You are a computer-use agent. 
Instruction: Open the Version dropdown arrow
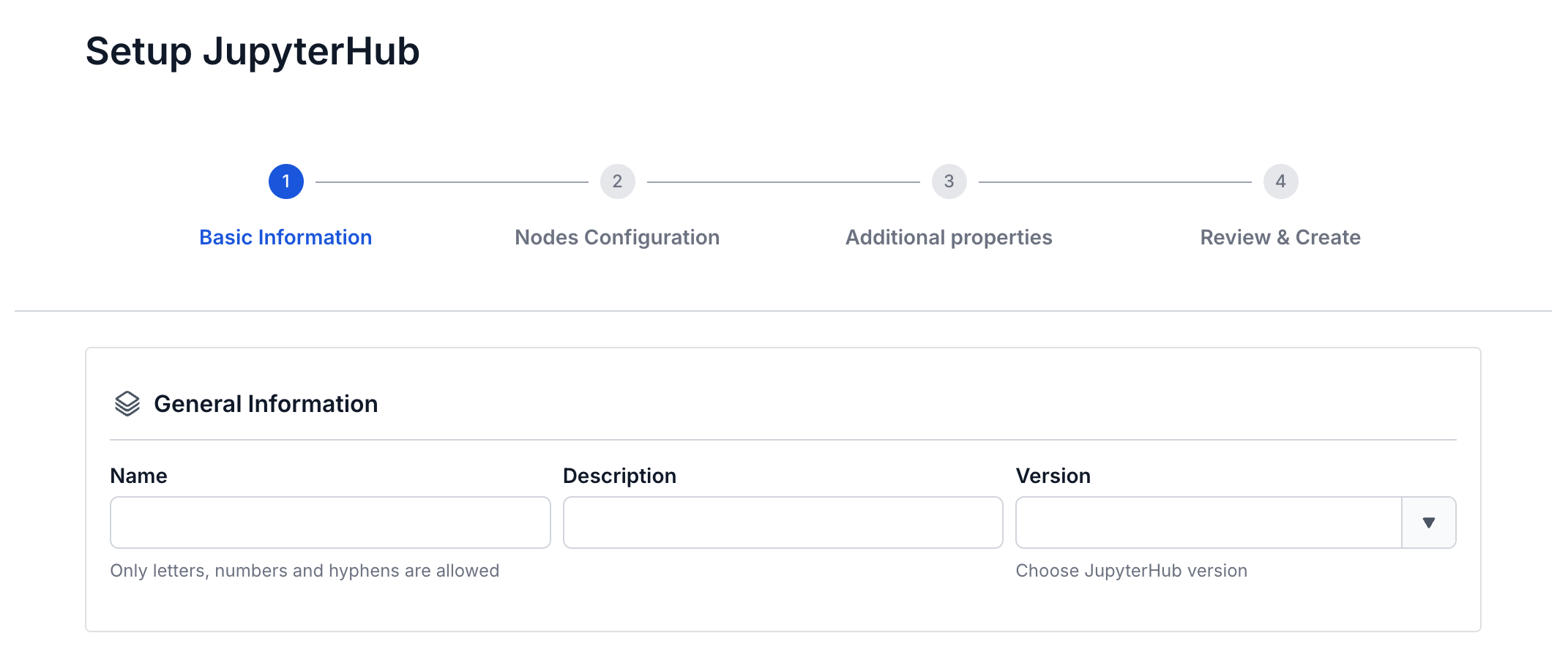pos(1428,522)
